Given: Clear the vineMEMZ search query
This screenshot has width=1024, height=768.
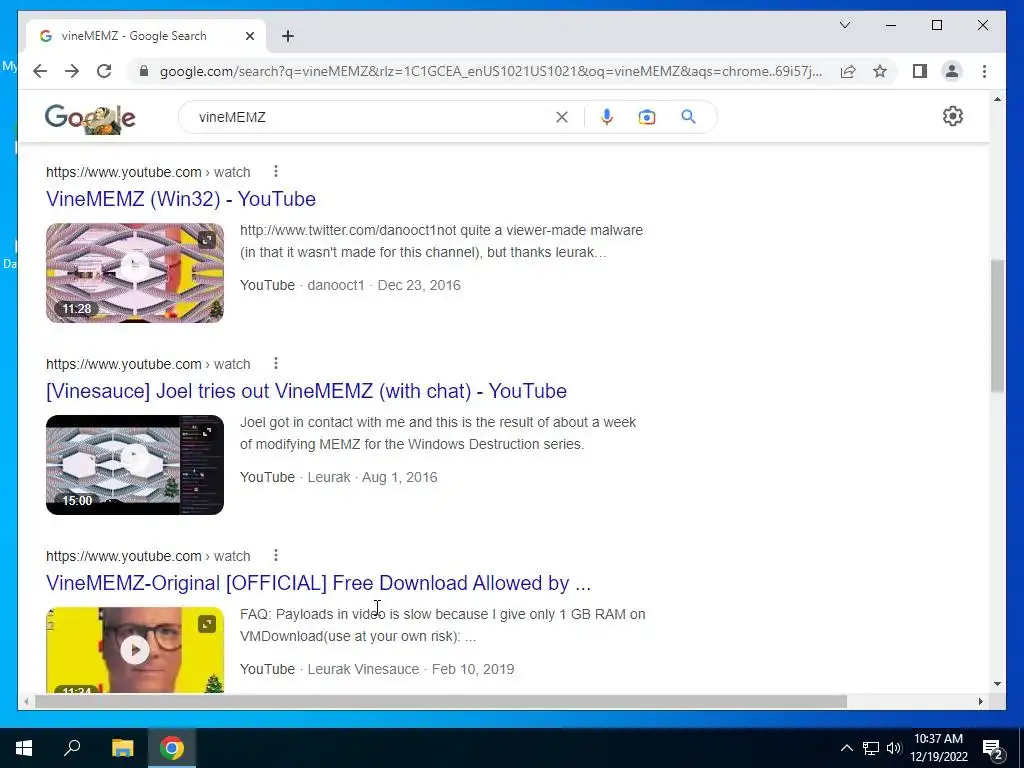Looking at the screenshot, I should click(x=562, y=117).
